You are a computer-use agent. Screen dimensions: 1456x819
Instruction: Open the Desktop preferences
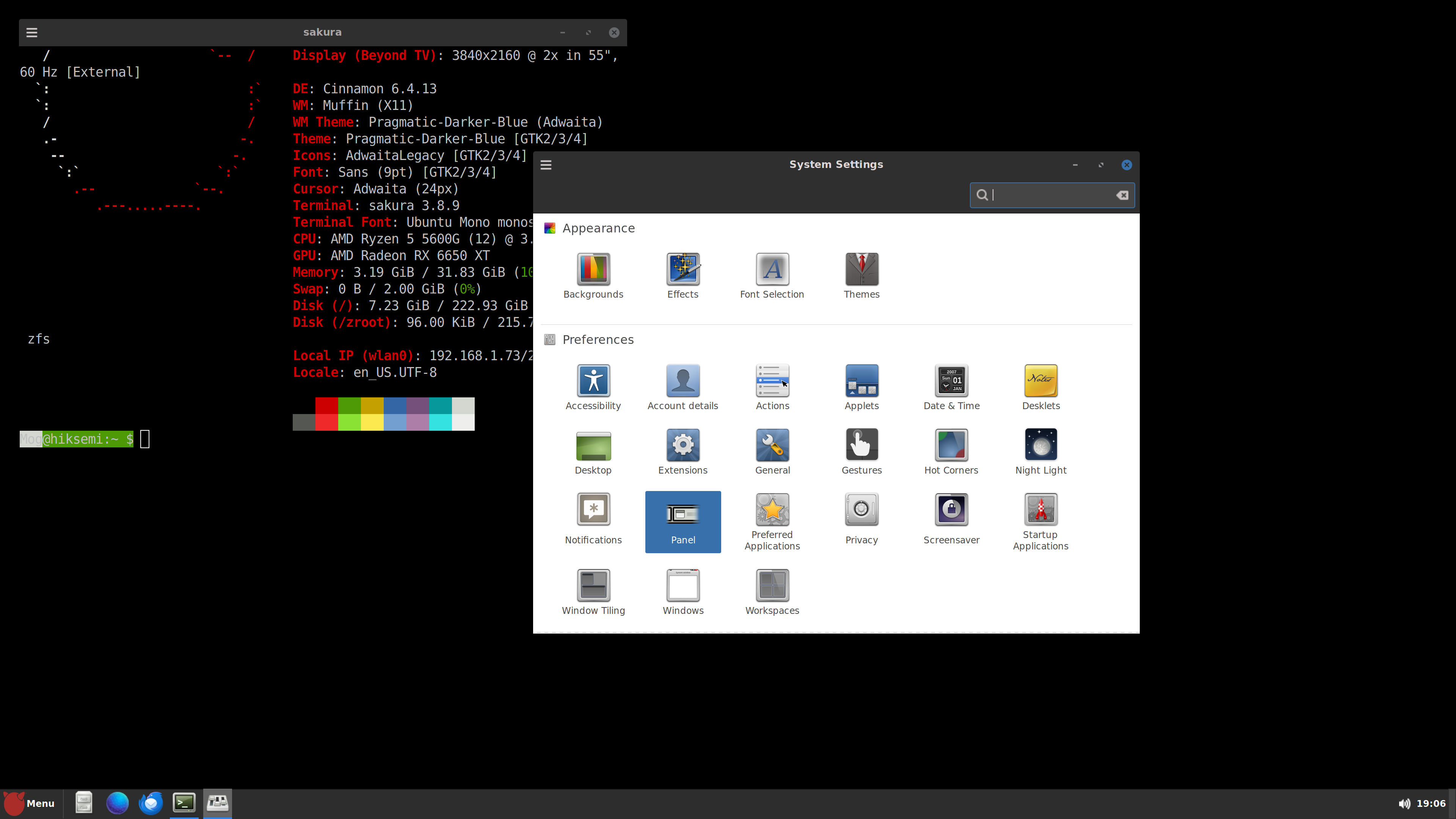593,452
